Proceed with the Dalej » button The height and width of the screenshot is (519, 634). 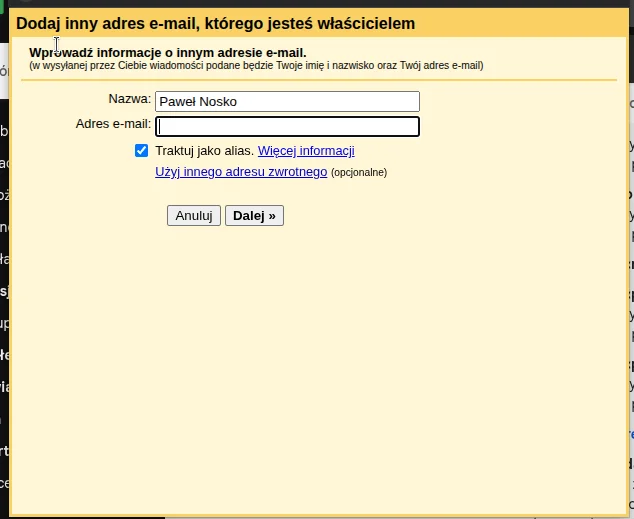point(254,215)
